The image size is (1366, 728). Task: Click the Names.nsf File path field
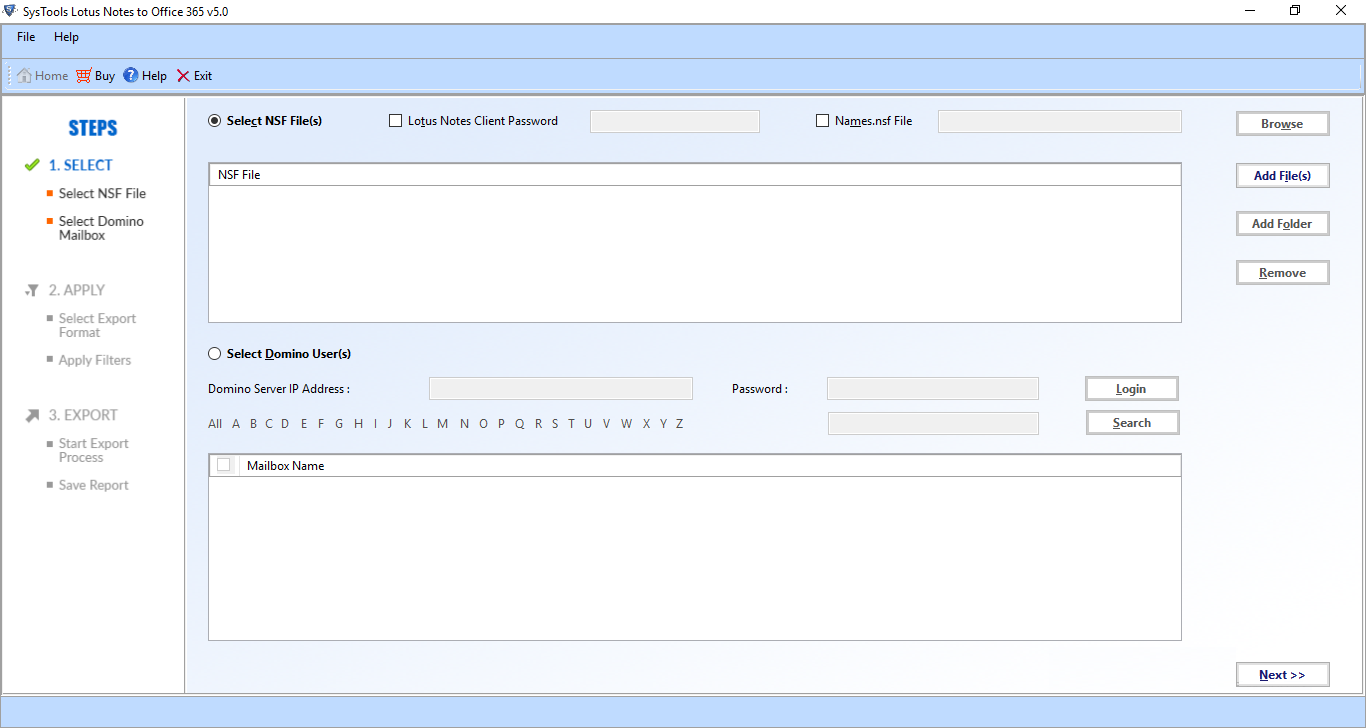(x=1060, y=122)
